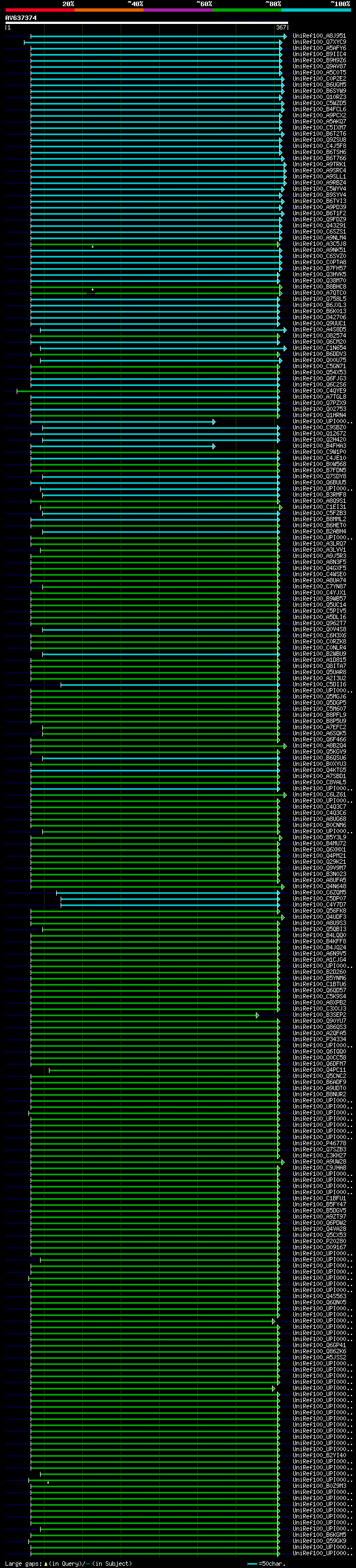The image size is (356, 1568).
Task: Open hit UniRef100_A8J951
Action: (x=319, y=36)
